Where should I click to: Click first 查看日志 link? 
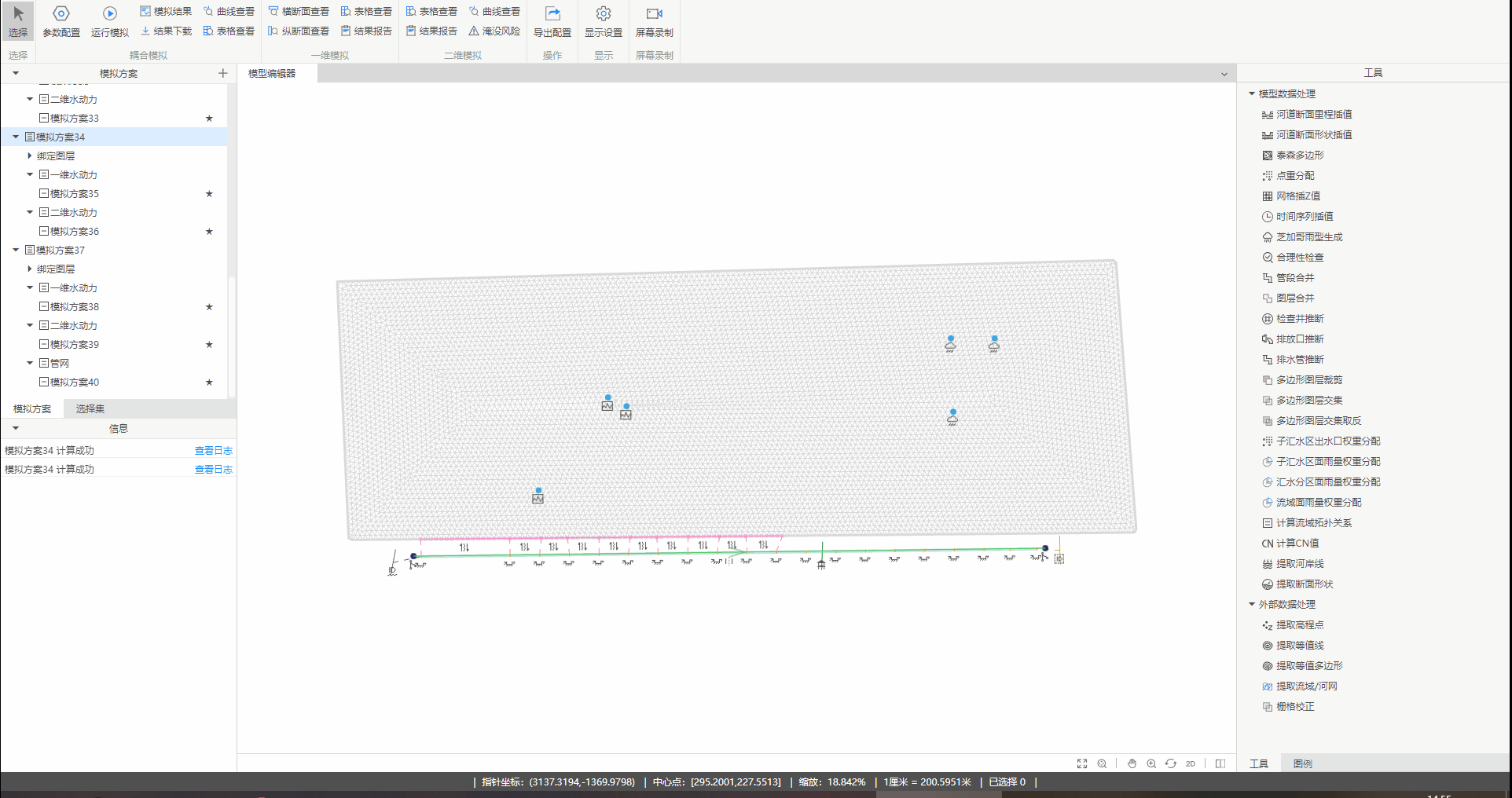click(x=214, y=450)
